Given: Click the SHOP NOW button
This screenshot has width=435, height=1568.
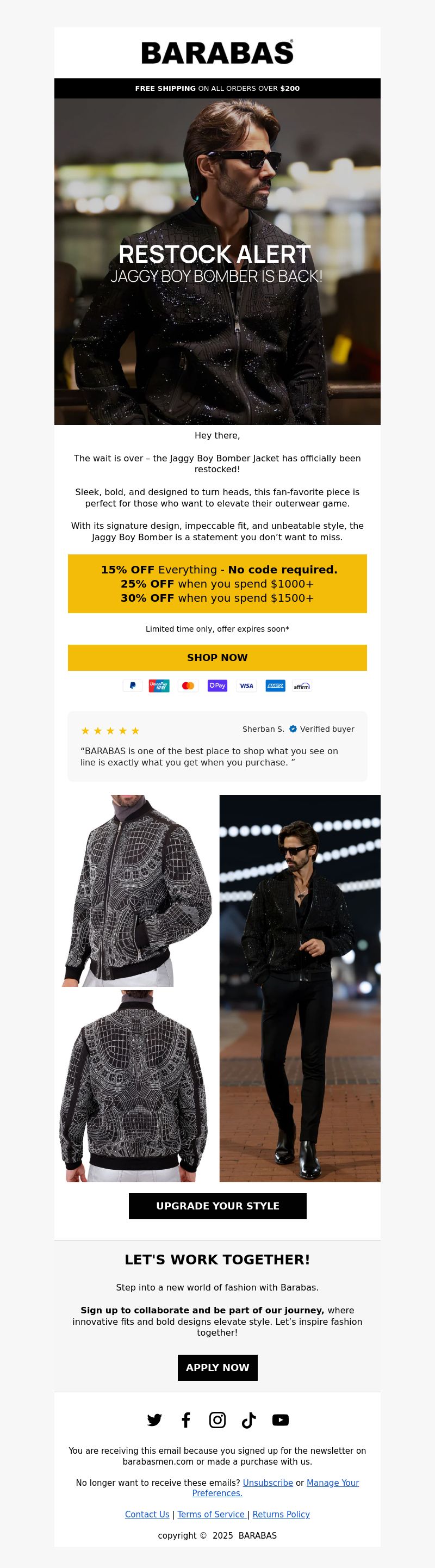Looking at the screenshot, I should (x=217, y=657).
